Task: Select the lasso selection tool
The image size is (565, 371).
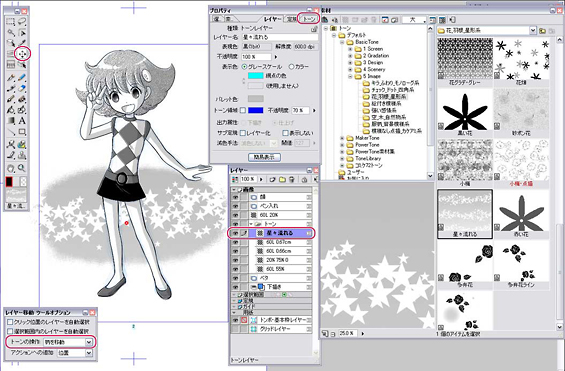Action: click(x=22, y=22)
